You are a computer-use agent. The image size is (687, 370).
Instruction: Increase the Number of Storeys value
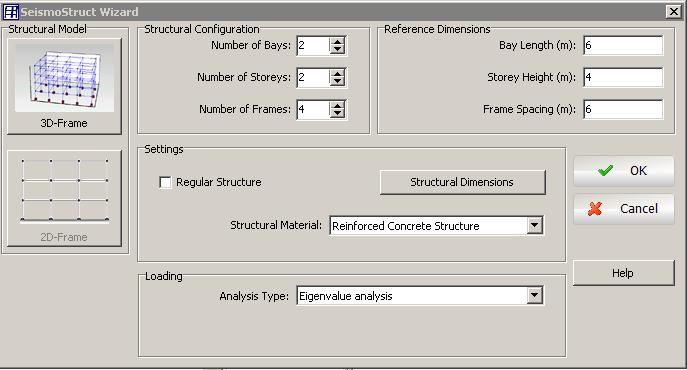pyautogui.click(x=337, y=74)
